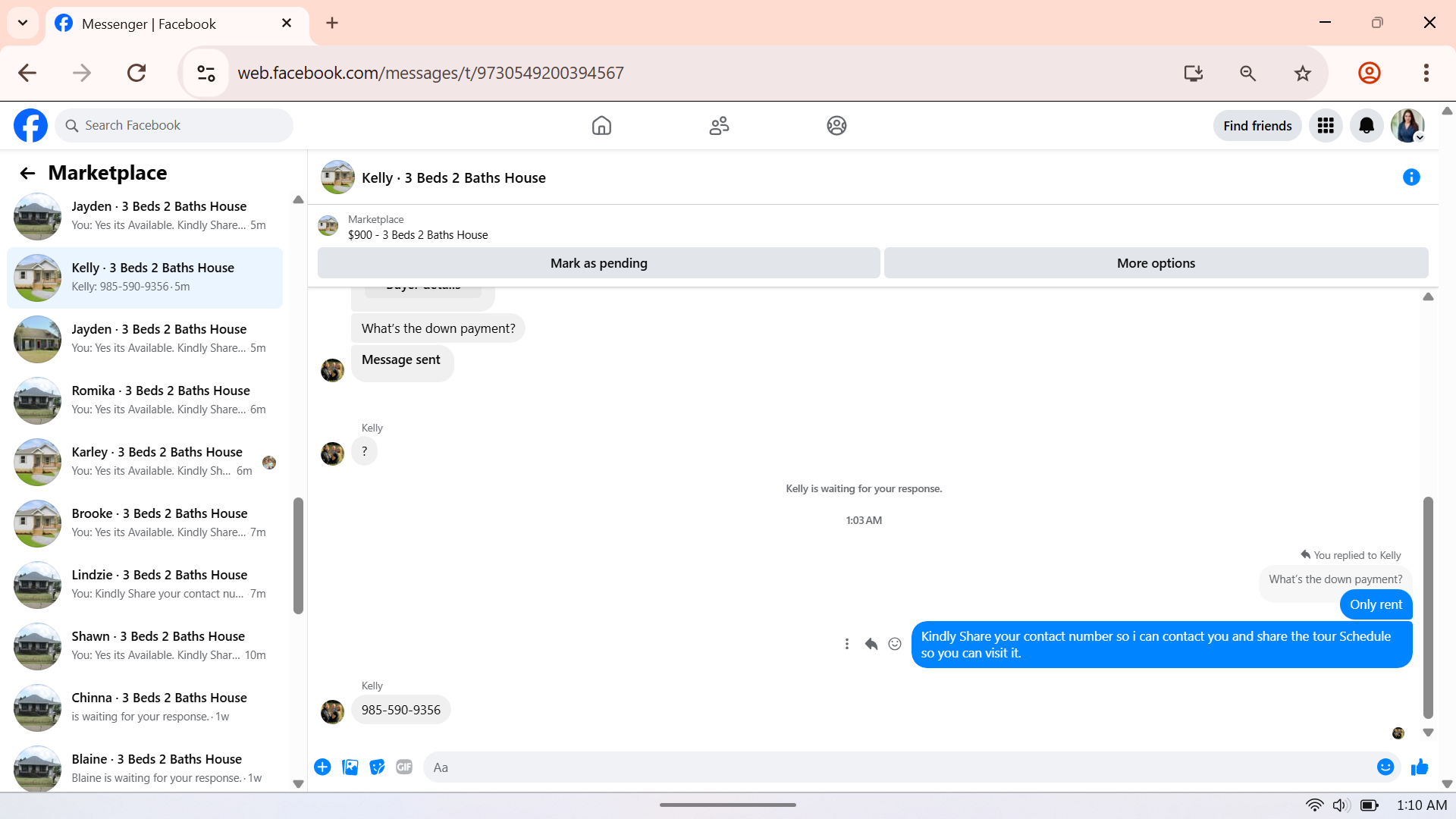This screenshot has height=819, width=1456.
Task: Choose a sticker from the sticker icon
Action: click(377, 767)
